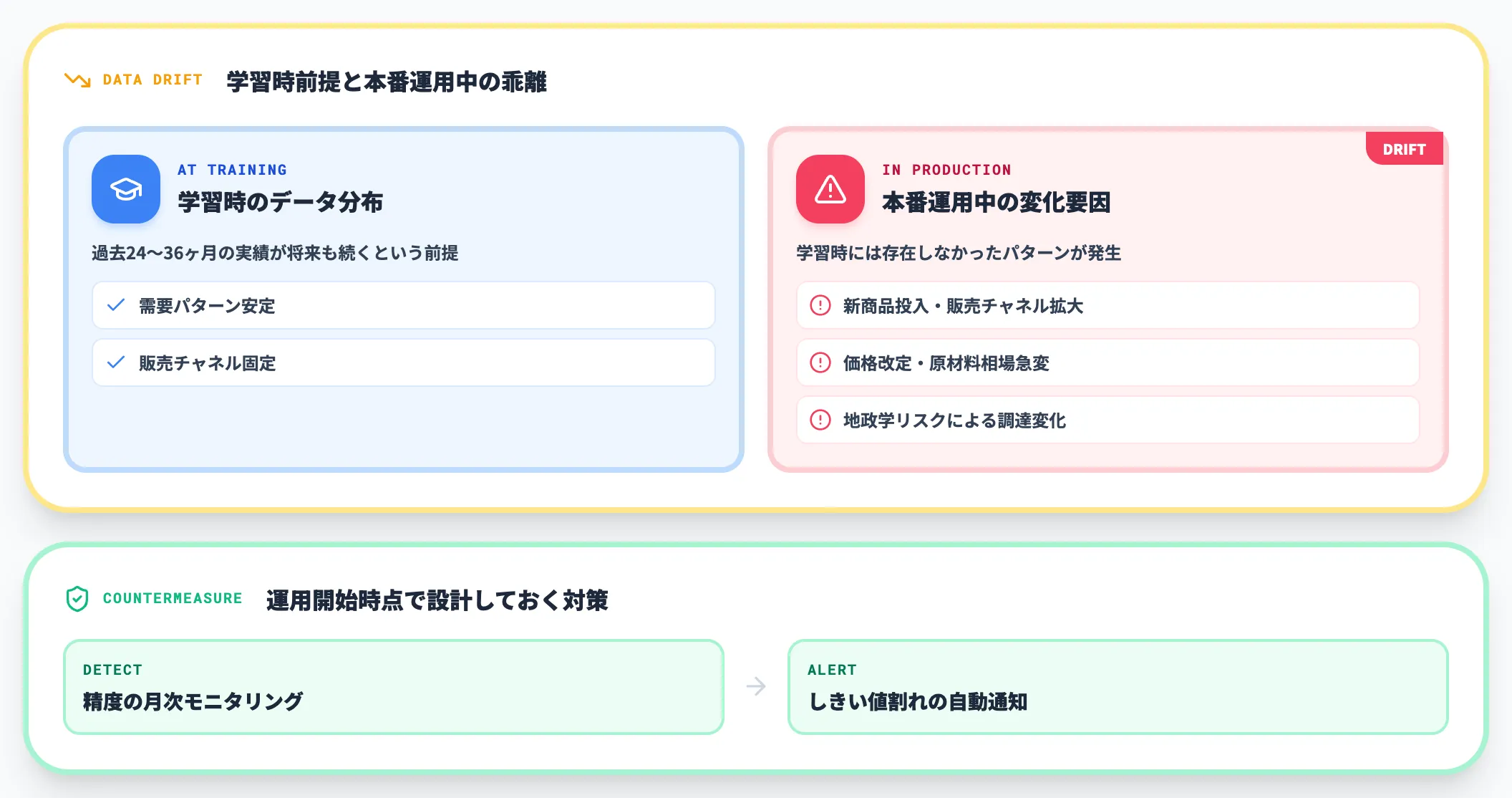Click the DATA DRIFT trend-down arrow icon
The height and width of the screenshot is (798, 1512).
pyautogui.click(x=77, y=80)
